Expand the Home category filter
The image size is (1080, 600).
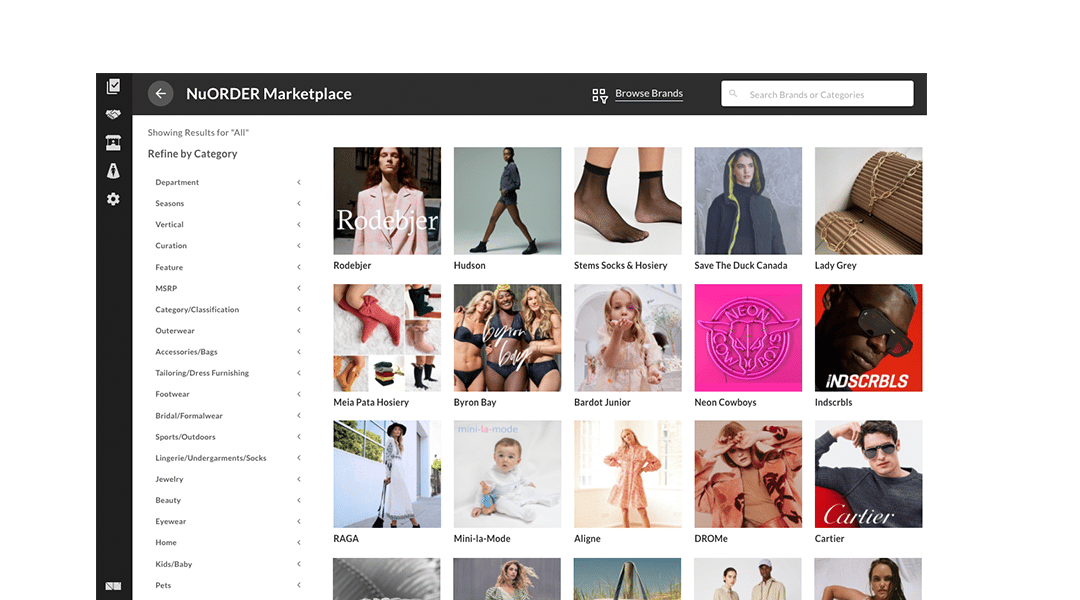pyautogui.click(x=227, y=543)
